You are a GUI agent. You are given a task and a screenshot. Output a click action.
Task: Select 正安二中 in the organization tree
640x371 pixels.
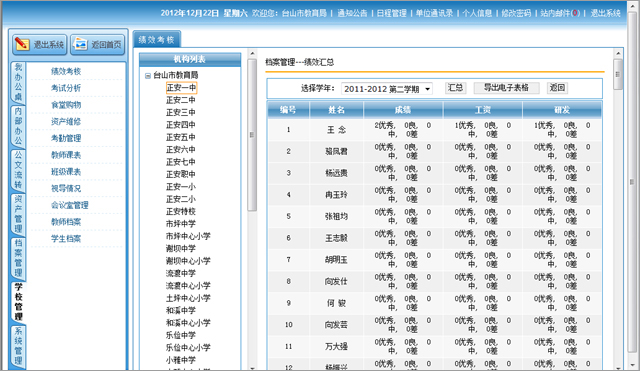(x=180, y=100)
